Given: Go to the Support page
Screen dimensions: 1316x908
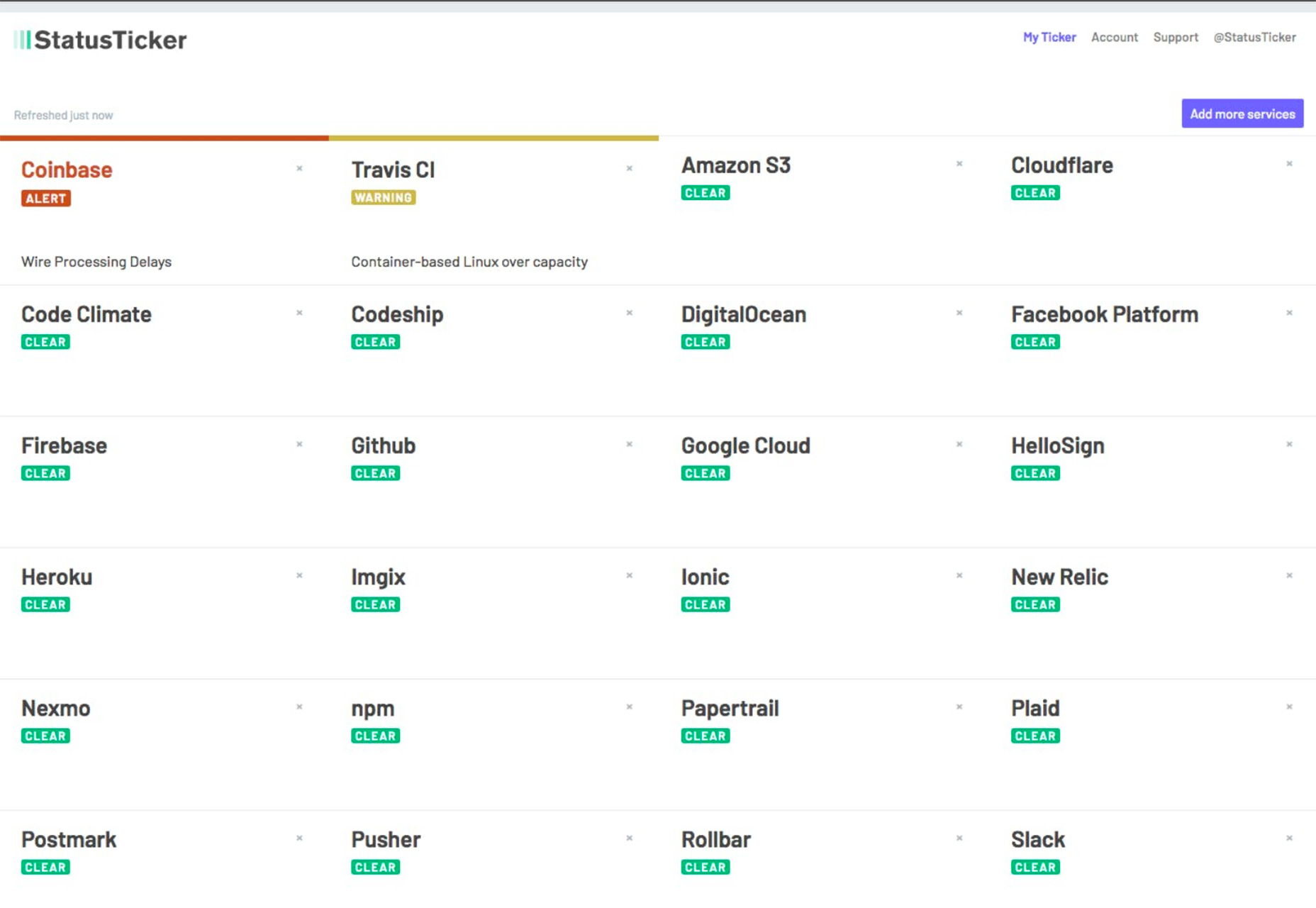Looking at the screenshot, I should [x=1176, y=37].
